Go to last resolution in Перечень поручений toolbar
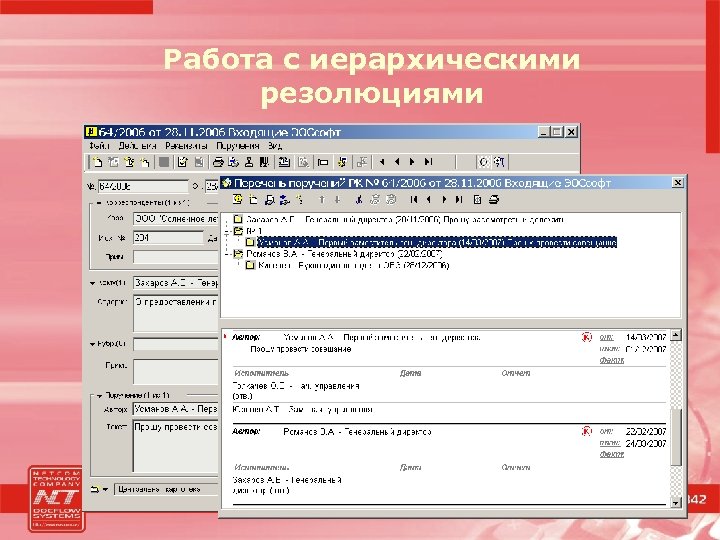This screenshot has width=720, height=540. 459,199
